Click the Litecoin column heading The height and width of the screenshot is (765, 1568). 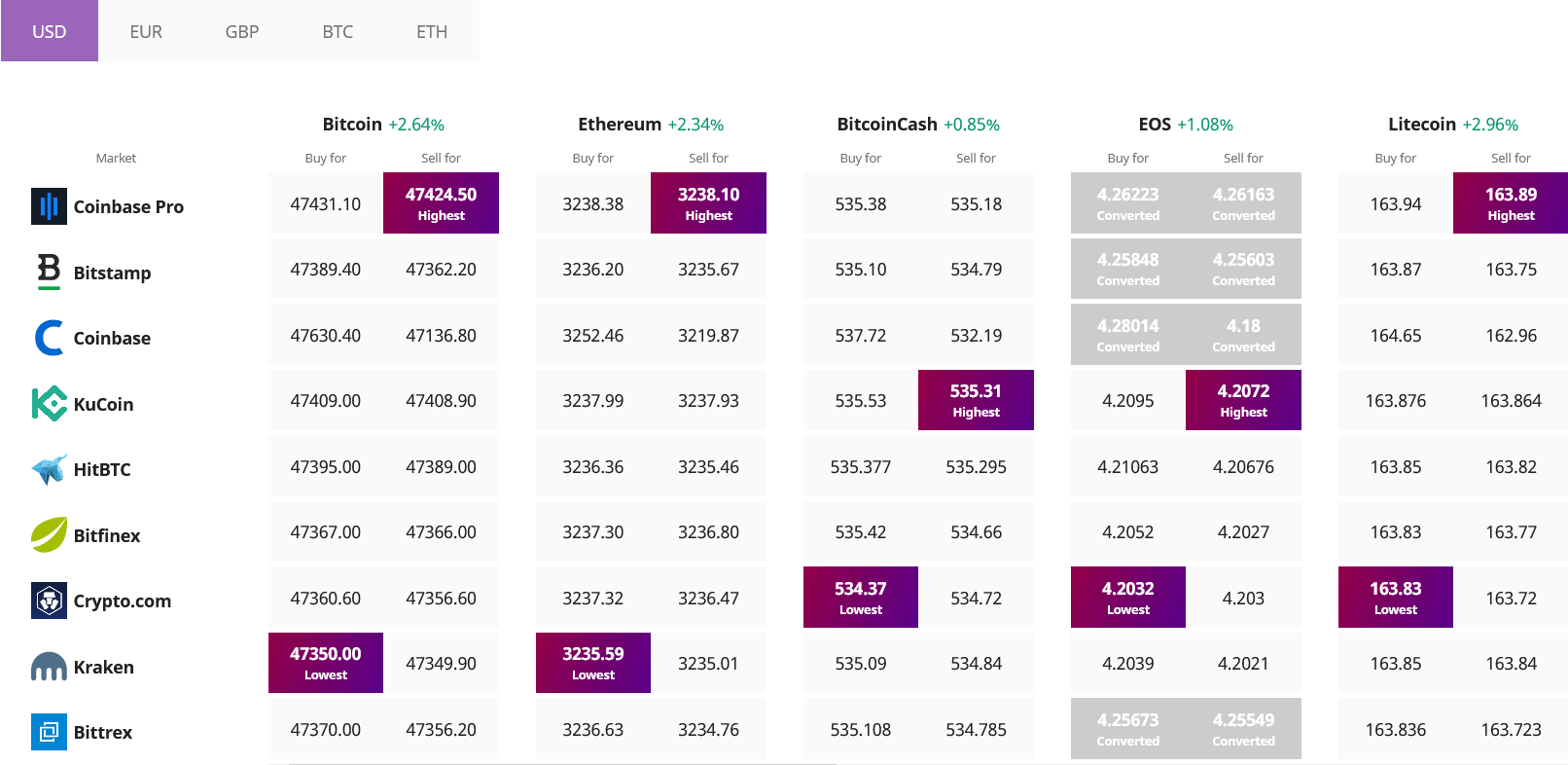tap(1422, 124)
